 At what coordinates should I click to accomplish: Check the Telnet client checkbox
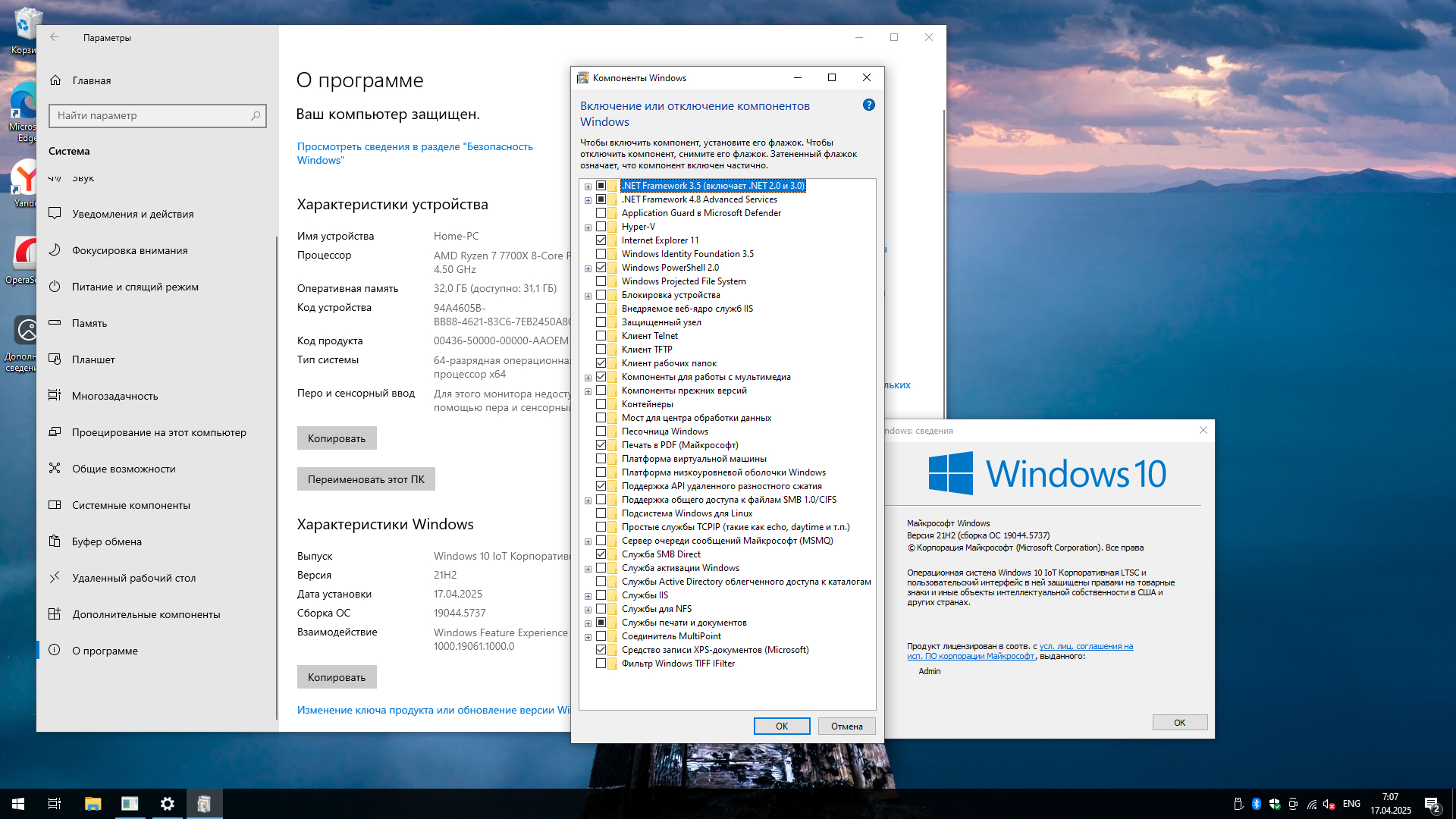tap(601, 336)
